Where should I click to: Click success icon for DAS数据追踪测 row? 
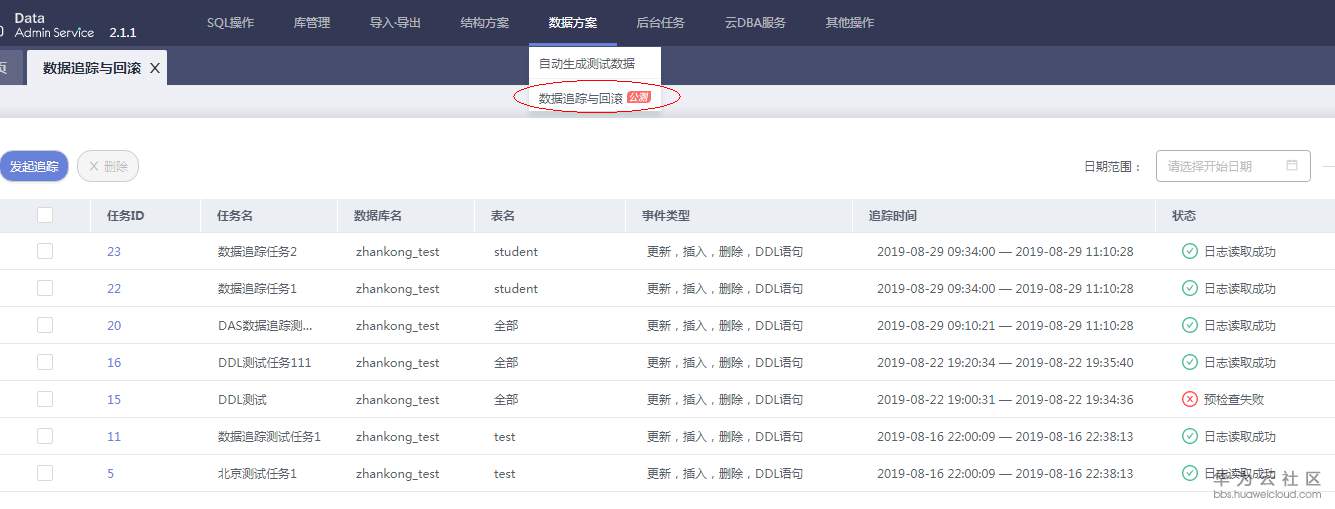(1190, 325)
